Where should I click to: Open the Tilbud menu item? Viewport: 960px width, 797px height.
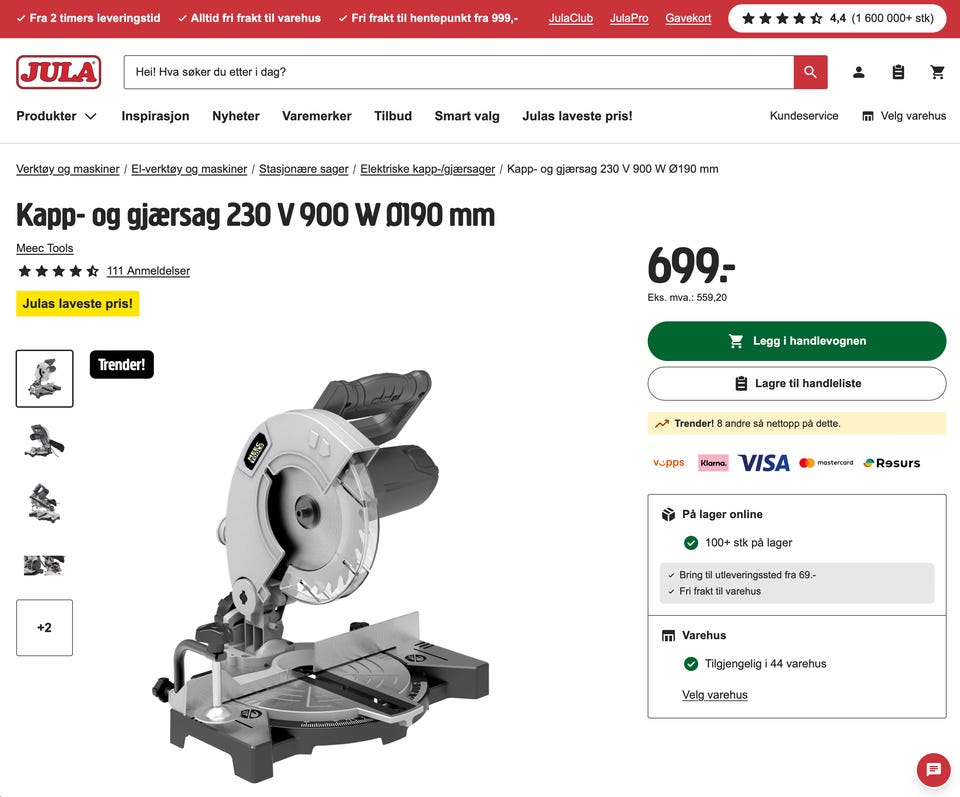coord(393,116)
